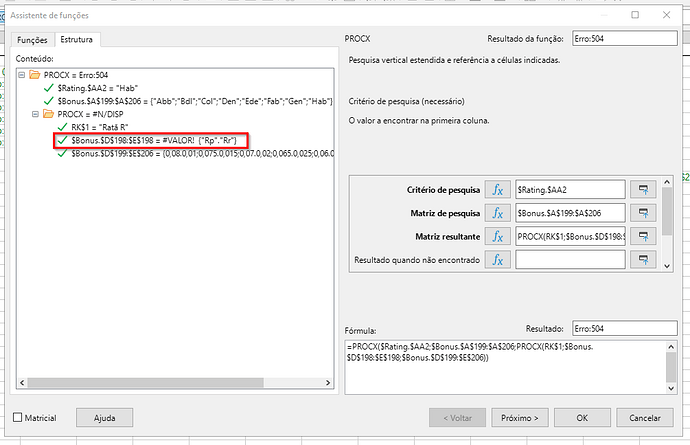Advance with Próximo button
This screenshot has width=690, height=445.
click(x=520, y=418)
